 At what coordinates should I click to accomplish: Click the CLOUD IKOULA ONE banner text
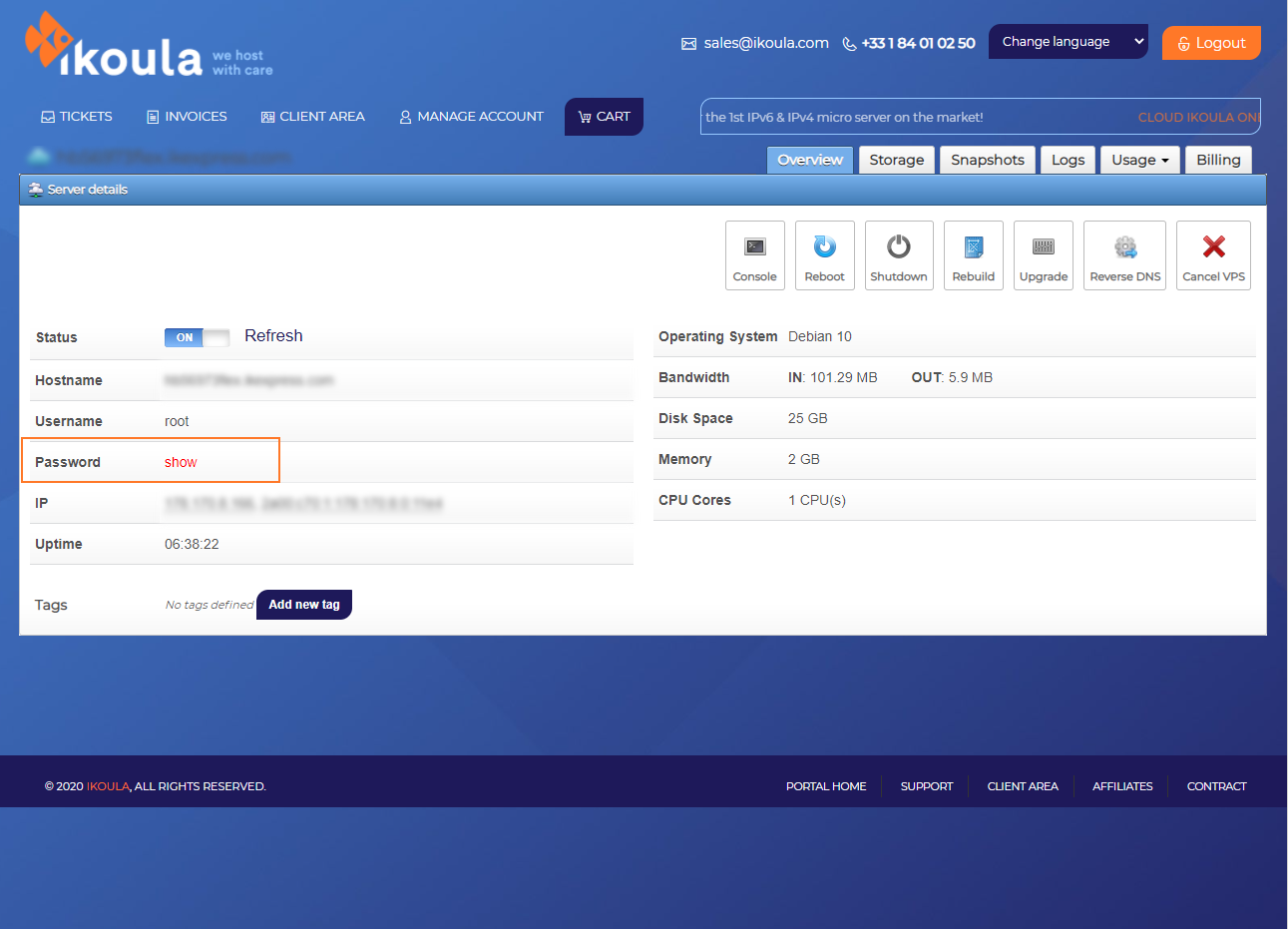click(x=1199, y=117)
